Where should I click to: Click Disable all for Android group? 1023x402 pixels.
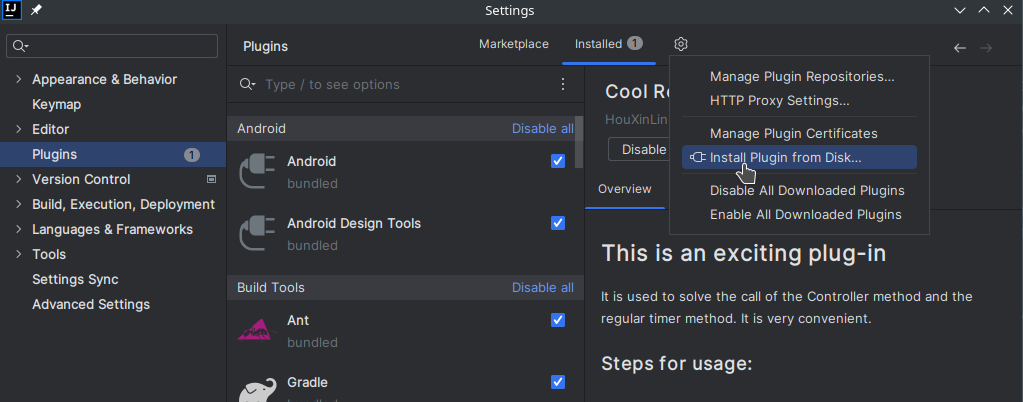542,128
